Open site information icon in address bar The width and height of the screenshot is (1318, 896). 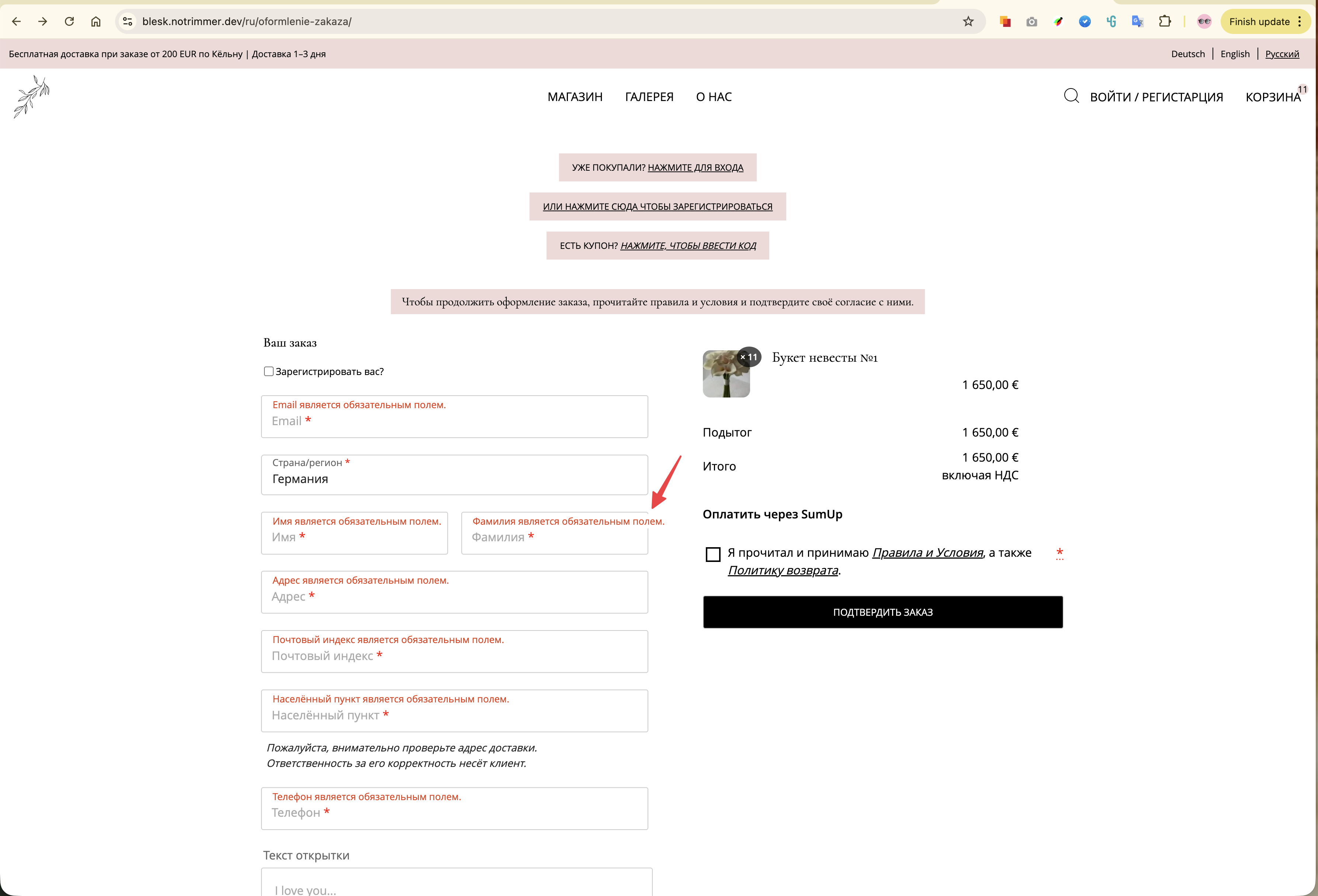(x=128, y=21)
